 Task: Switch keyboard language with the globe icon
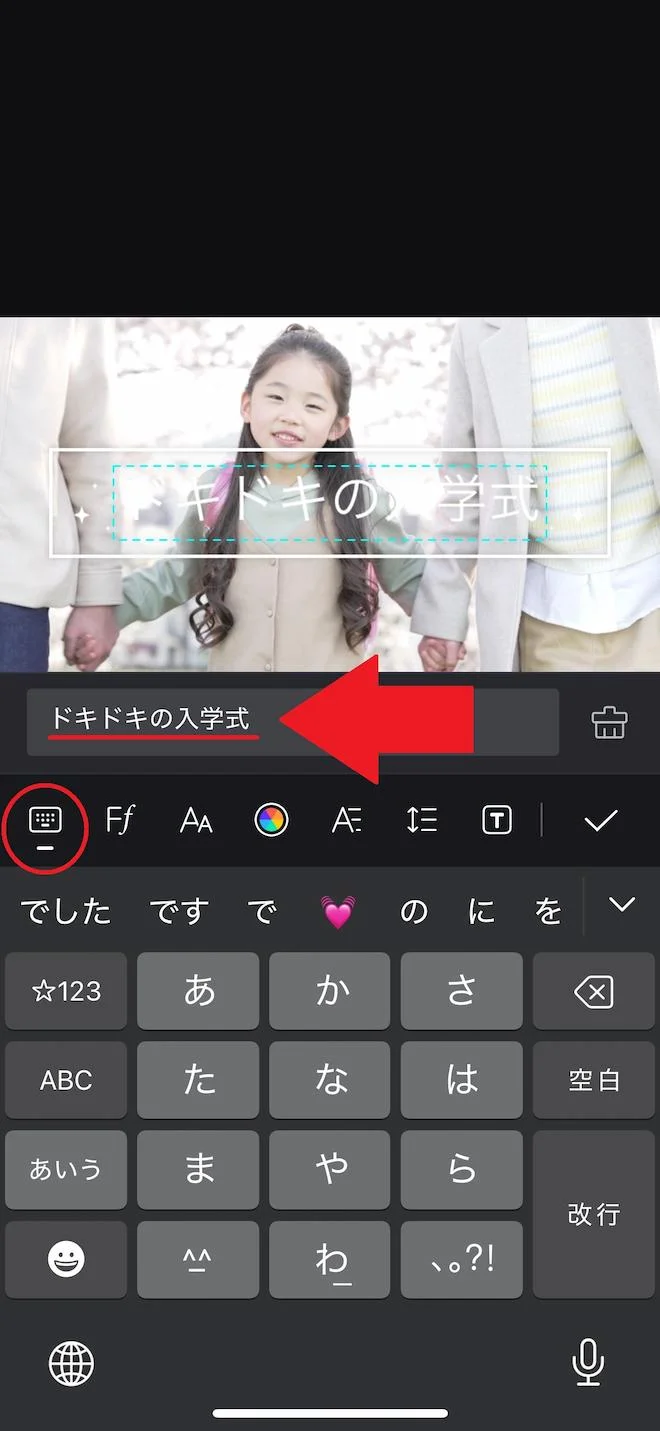click(72, 1362)
